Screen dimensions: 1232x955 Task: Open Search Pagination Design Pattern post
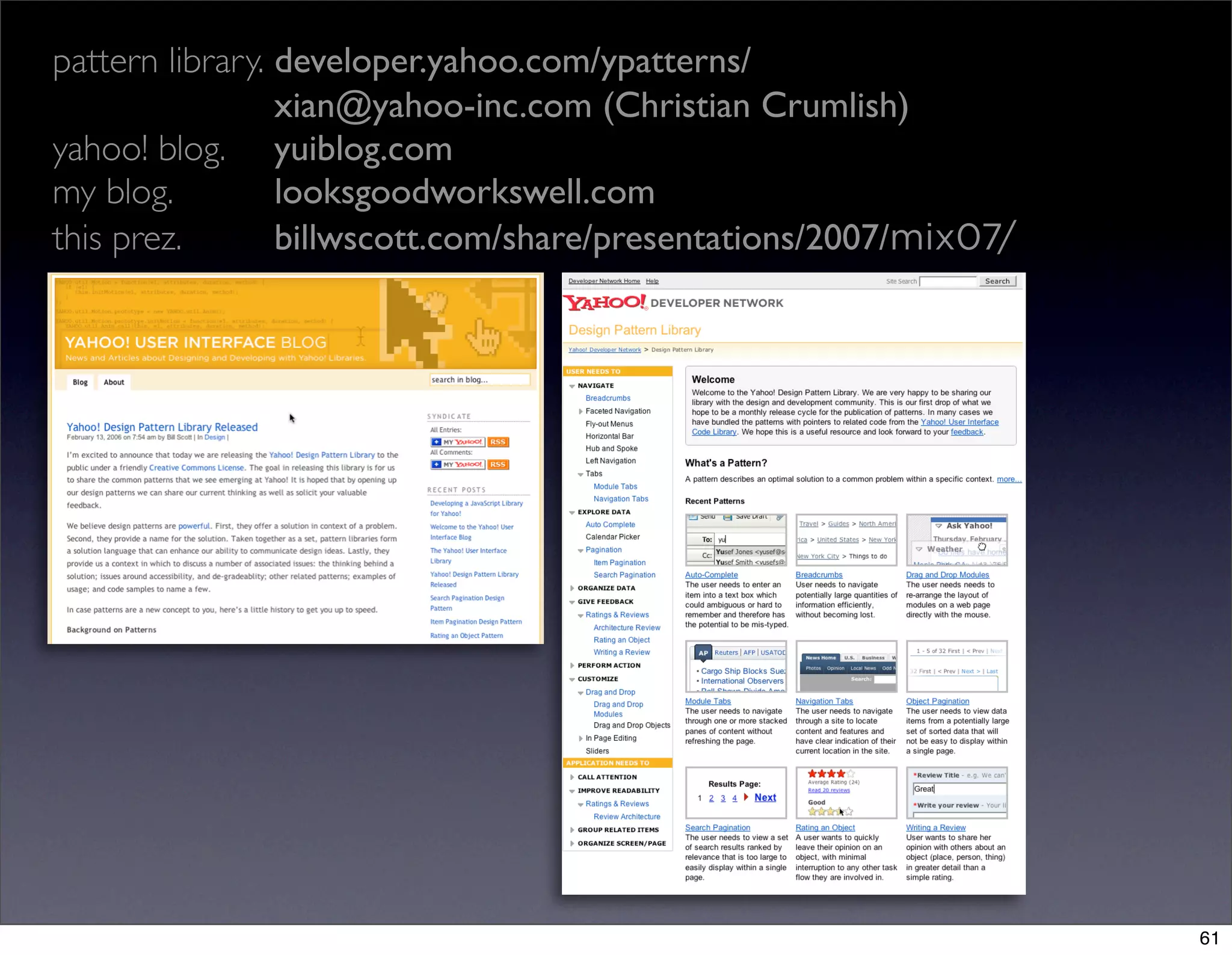click(x=467, y=603)
